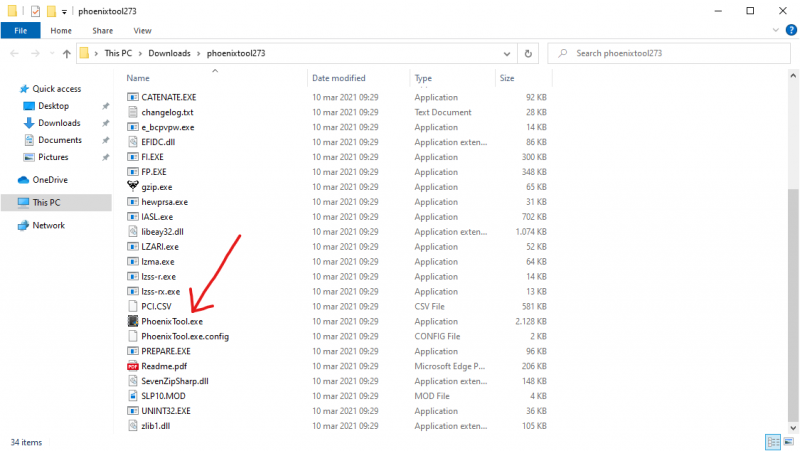Select the PhoenixTool.exe.config file
Image resolution: width=800 pixels, height=451 pixels.
(185, 336)
